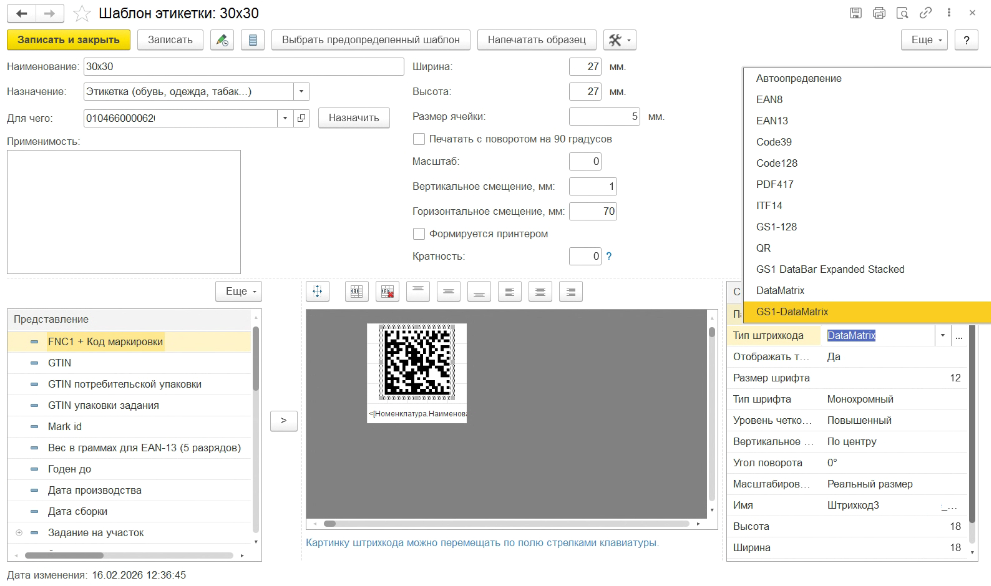The image size is (991, 586).
Task: Click the print icon in title bar
Action: pyautogui.click(x=879, y=13)
